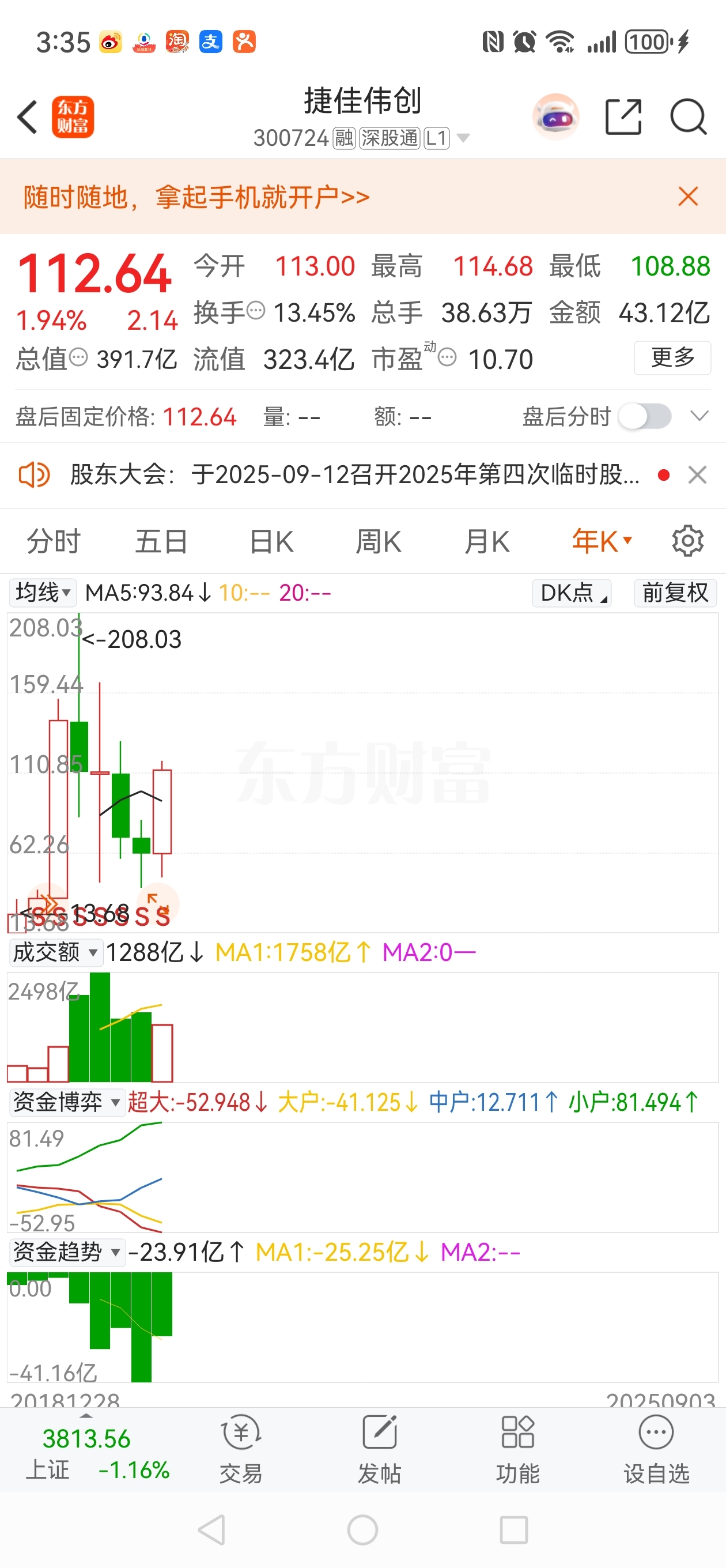Tap the Taobao status bar icon
The image size is (726, 1568).
tap(177, 42)
